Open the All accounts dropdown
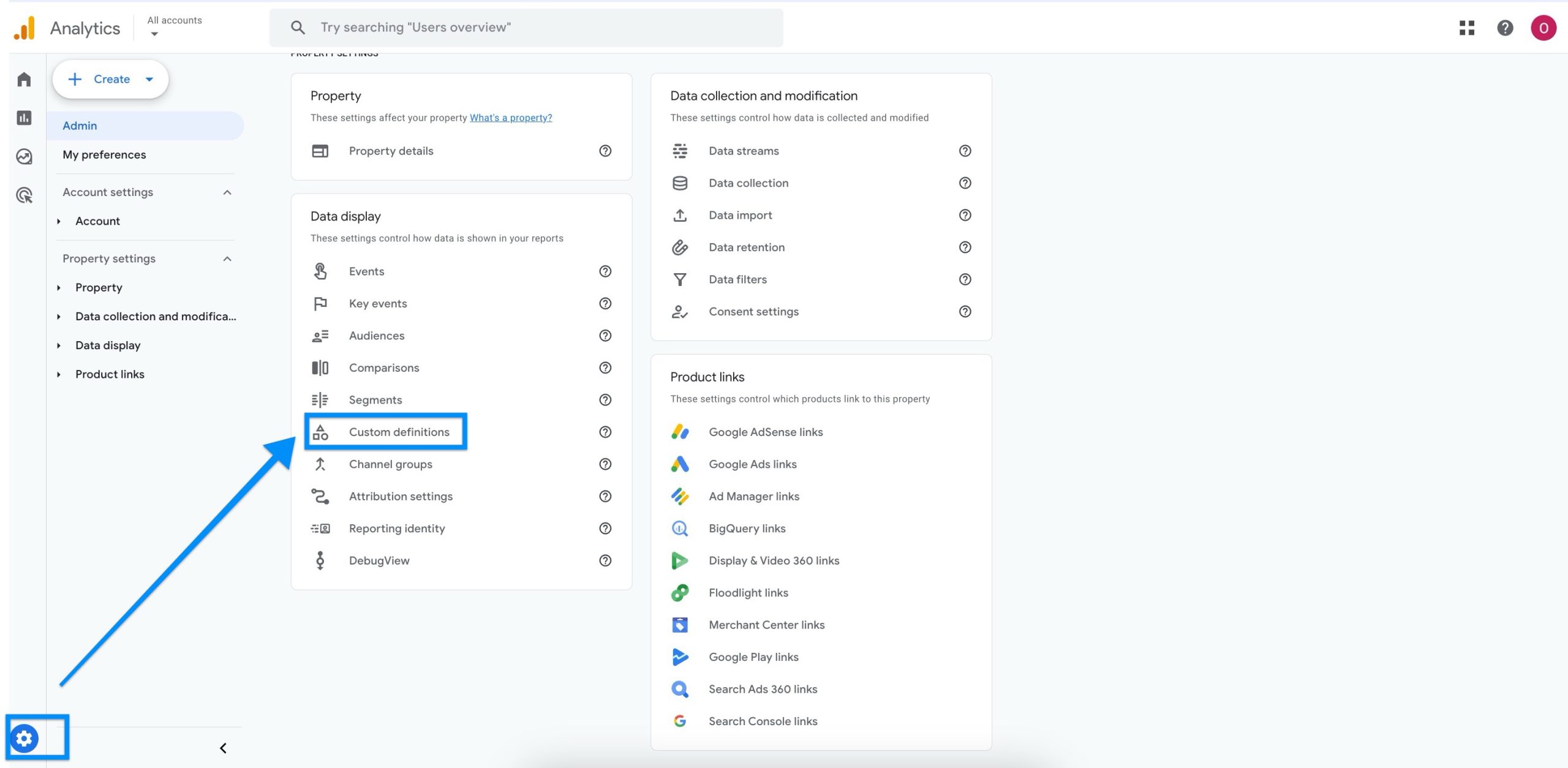The image size is (1568, 768). [175, 27]
